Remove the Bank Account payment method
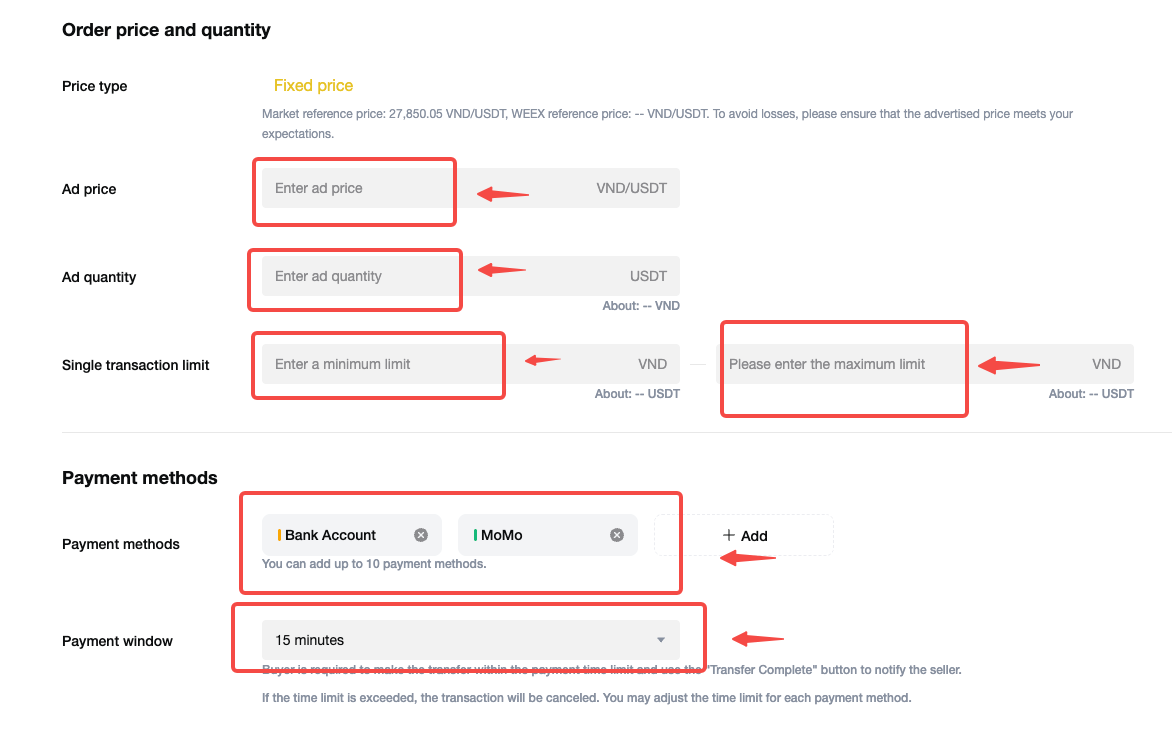Viewport: 1172px width, 735px height. pyautogui.click(x=421, y=535)
